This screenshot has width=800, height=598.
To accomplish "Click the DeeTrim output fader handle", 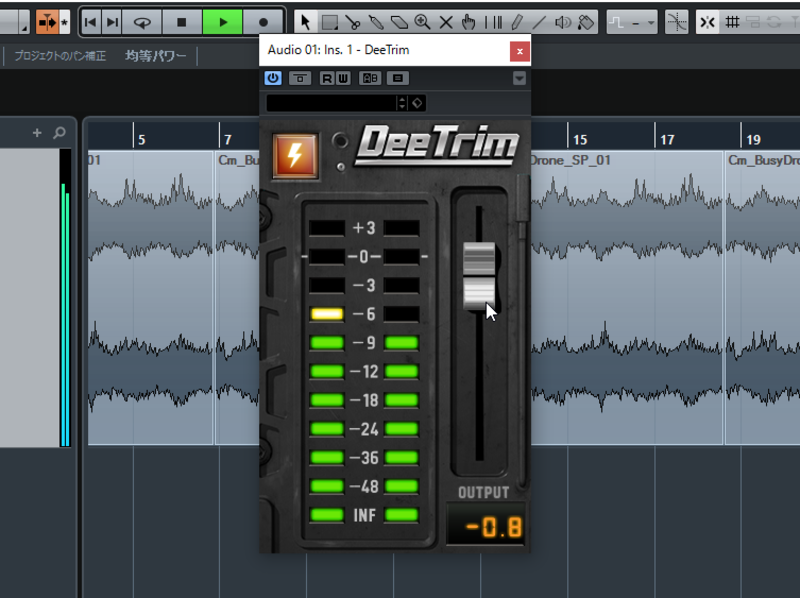I will tap(479, 276).
